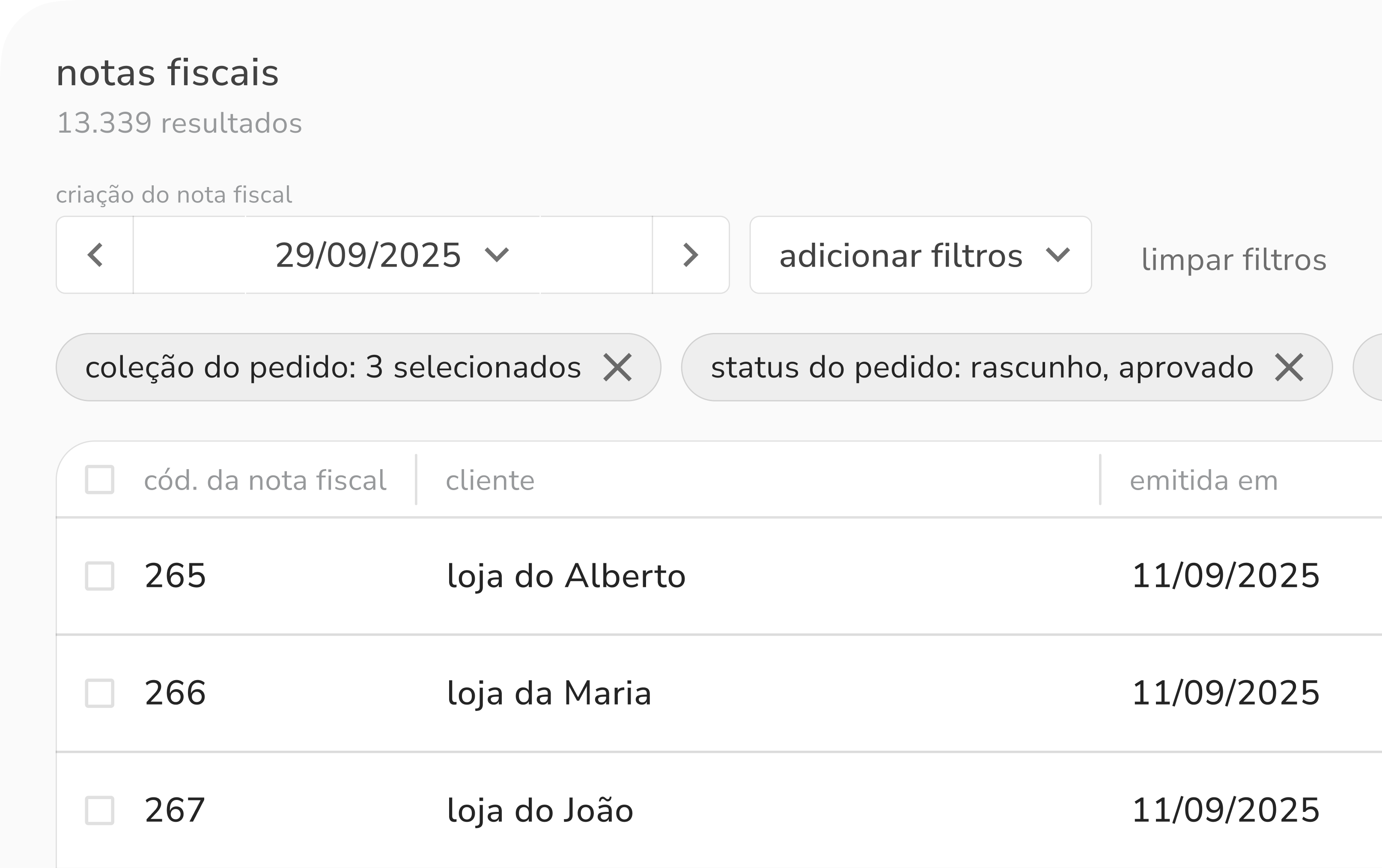Sort by the 'cliente' column header
Image resolution: width=1382 pixels, height=868 pixels.
491,480
